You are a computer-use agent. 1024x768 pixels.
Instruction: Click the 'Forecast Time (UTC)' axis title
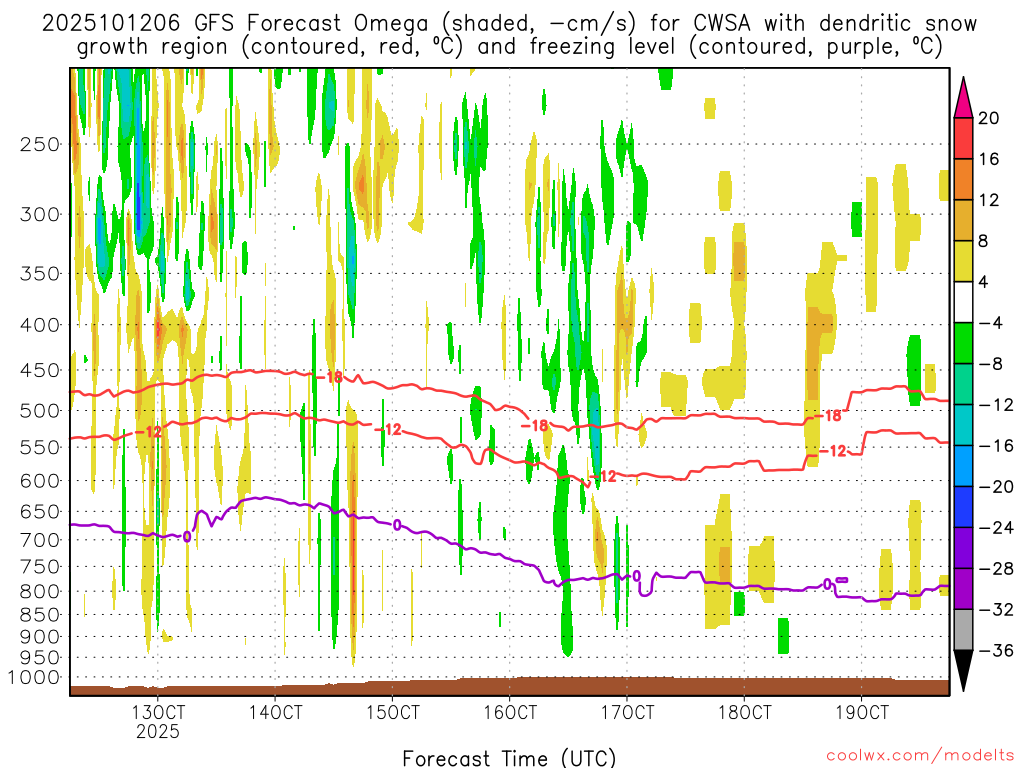509,758
